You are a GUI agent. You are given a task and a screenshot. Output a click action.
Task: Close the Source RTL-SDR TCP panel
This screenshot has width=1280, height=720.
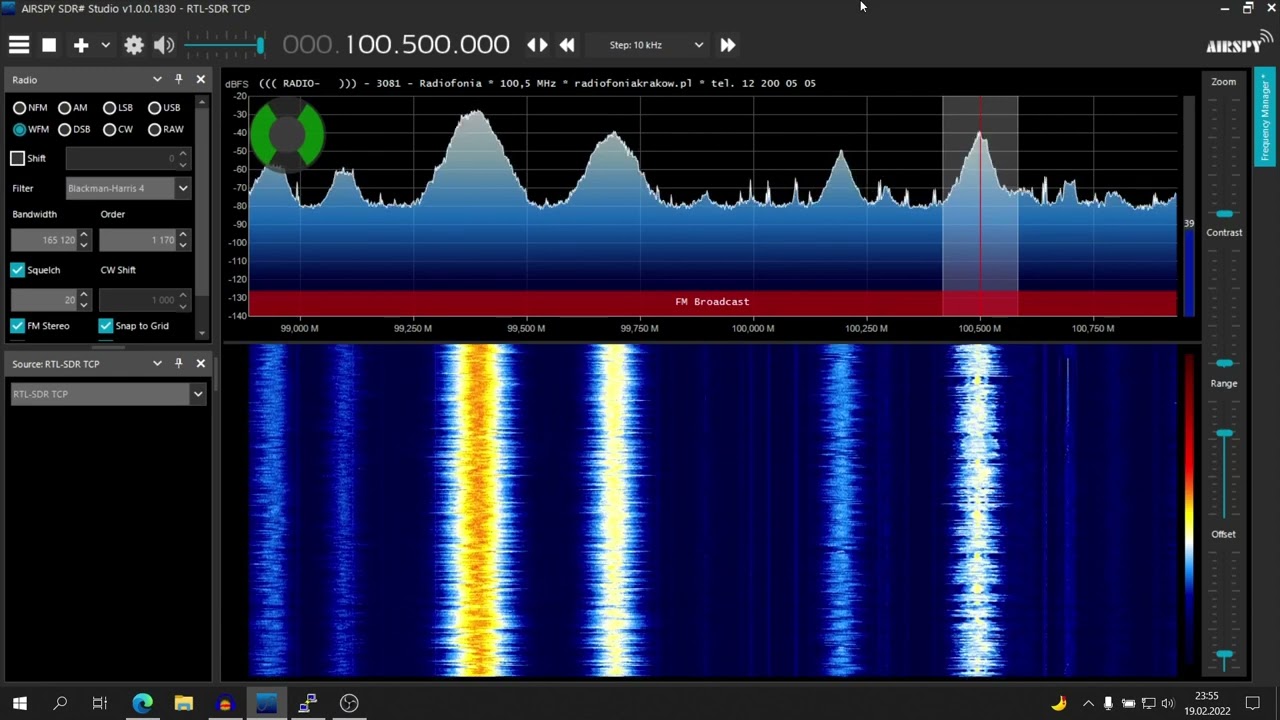(200, 364)
